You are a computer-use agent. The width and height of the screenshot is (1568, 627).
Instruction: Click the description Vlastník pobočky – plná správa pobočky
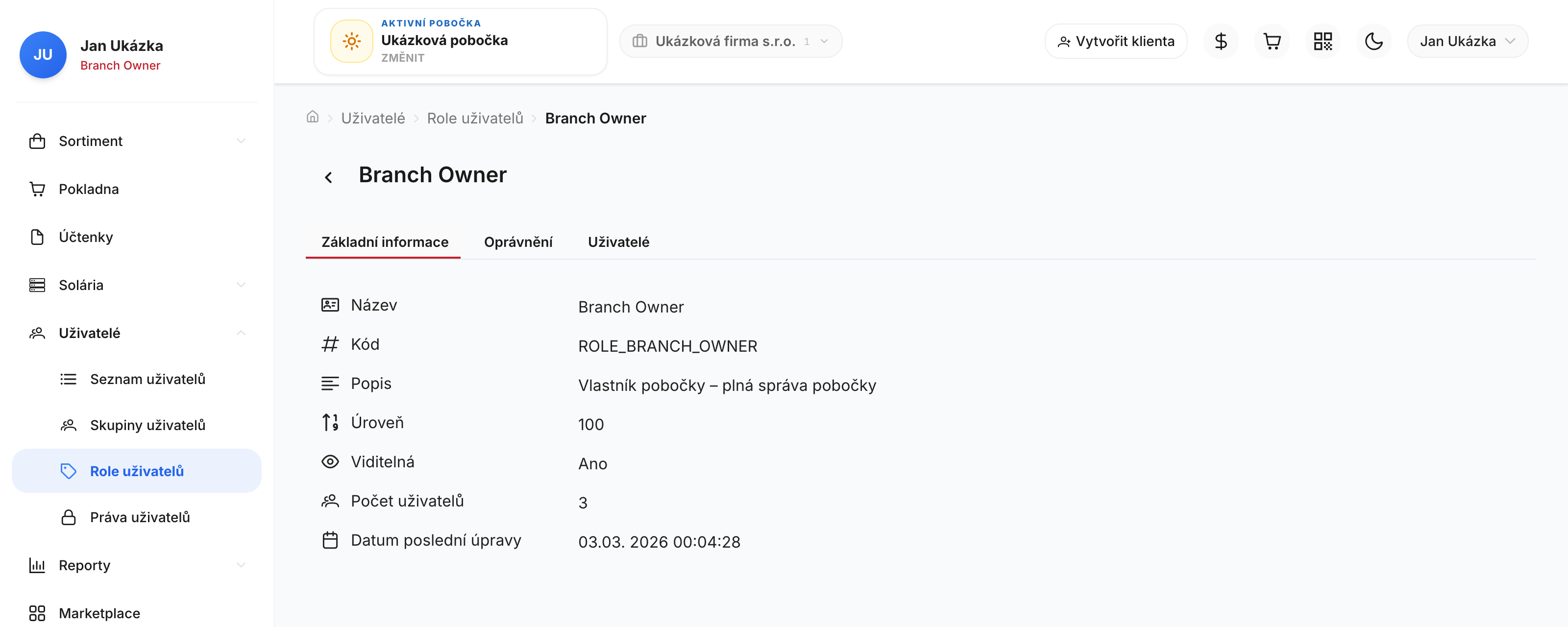click(x=727, y=386)
